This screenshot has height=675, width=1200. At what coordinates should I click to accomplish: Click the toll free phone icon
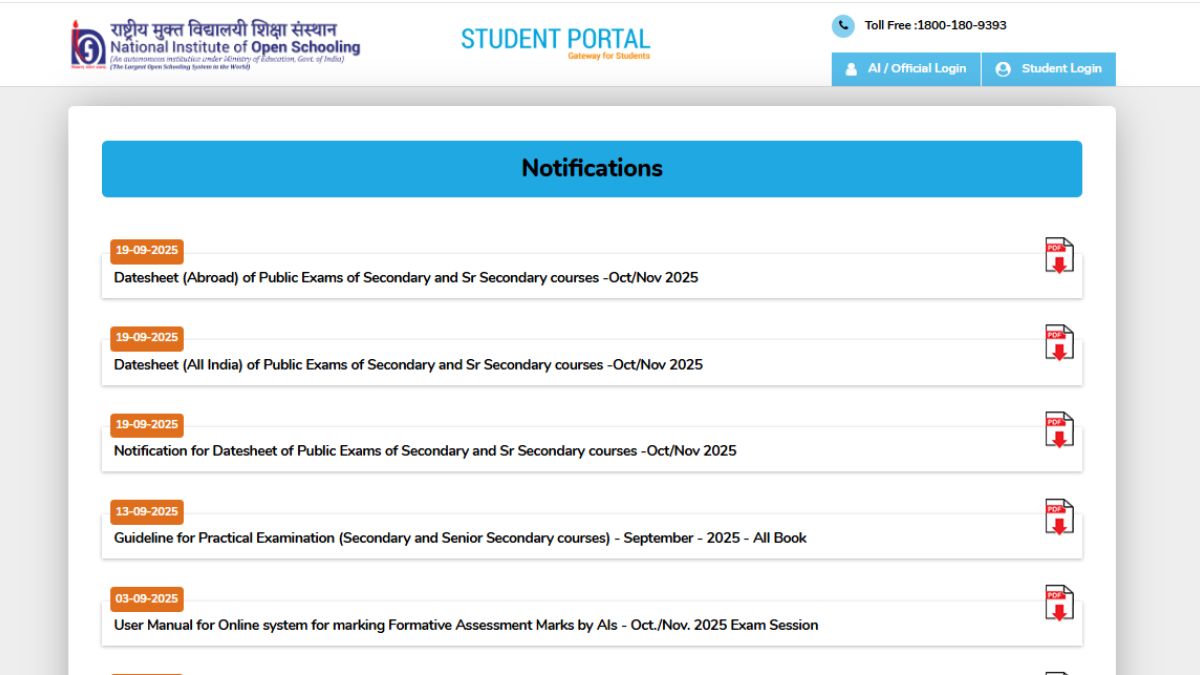click(x=843, y=26)
